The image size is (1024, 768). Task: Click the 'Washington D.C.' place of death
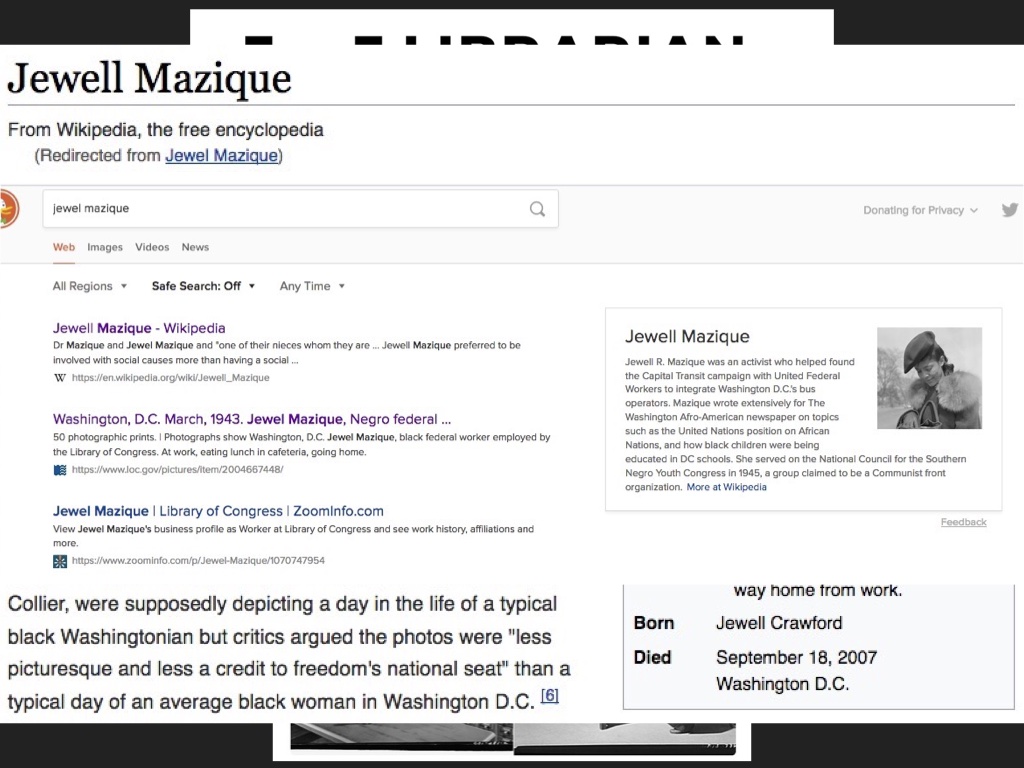click(782, 684)
